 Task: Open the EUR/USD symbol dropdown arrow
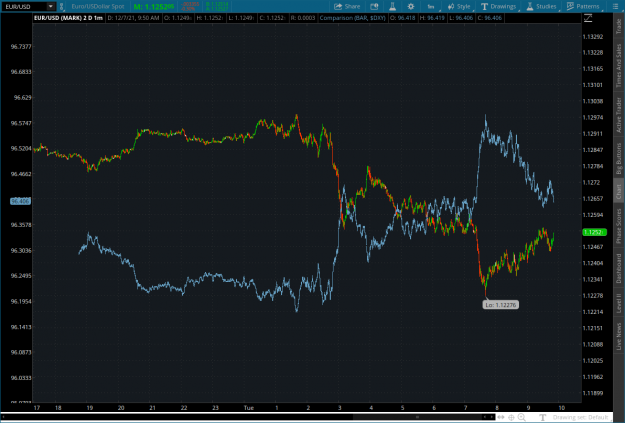[51, 6]
